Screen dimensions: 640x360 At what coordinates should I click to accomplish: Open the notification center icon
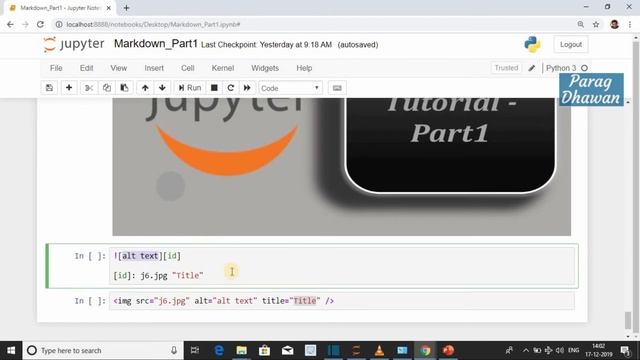point(625,350)
